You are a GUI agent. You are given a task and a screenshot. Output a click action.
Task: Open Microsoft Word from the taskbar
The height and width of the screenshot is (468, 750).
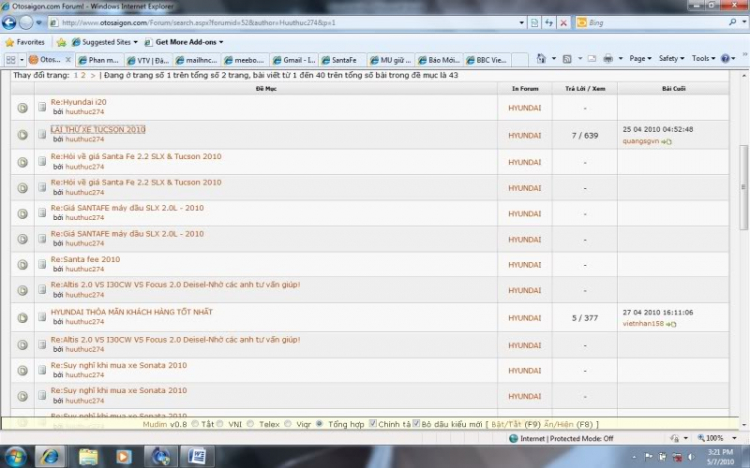(196, 456)
